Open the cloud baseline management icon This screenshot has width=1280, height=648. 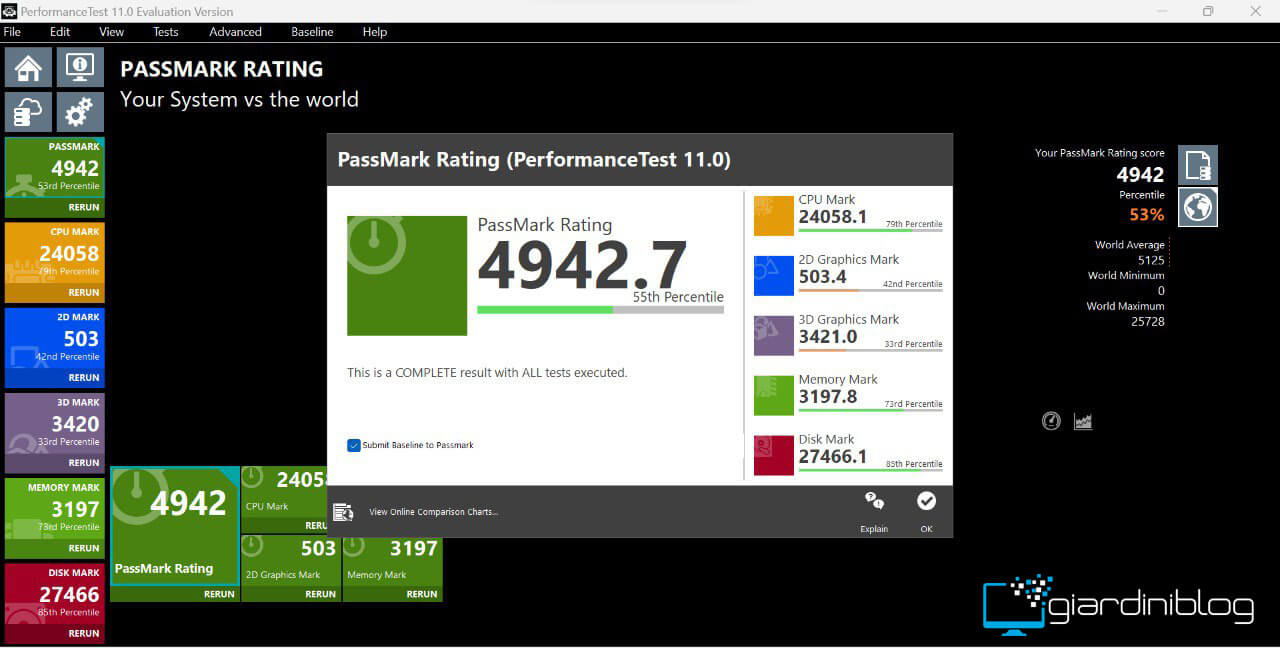click(x=28, y=112)
